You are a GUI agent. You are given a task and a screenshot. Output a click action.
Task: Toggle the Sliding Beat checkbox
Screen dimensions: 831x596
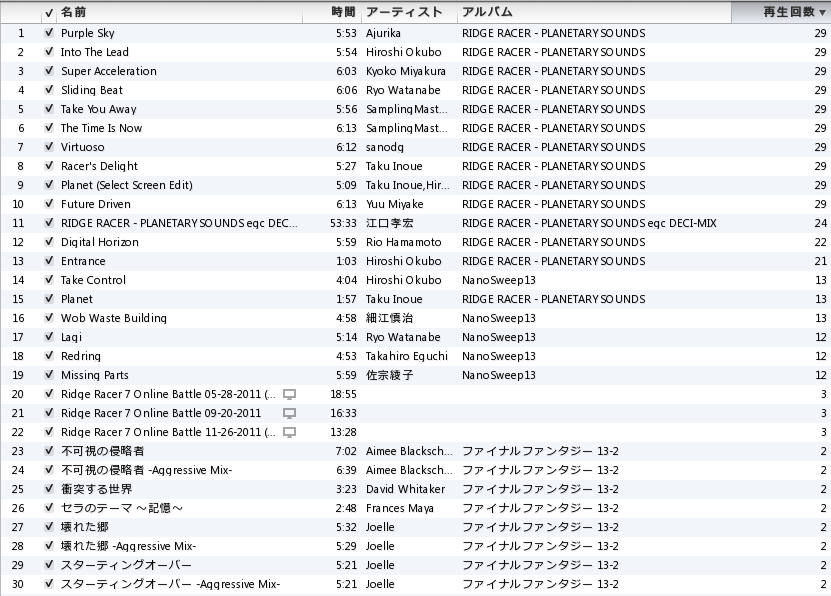[x=49, y=90]
